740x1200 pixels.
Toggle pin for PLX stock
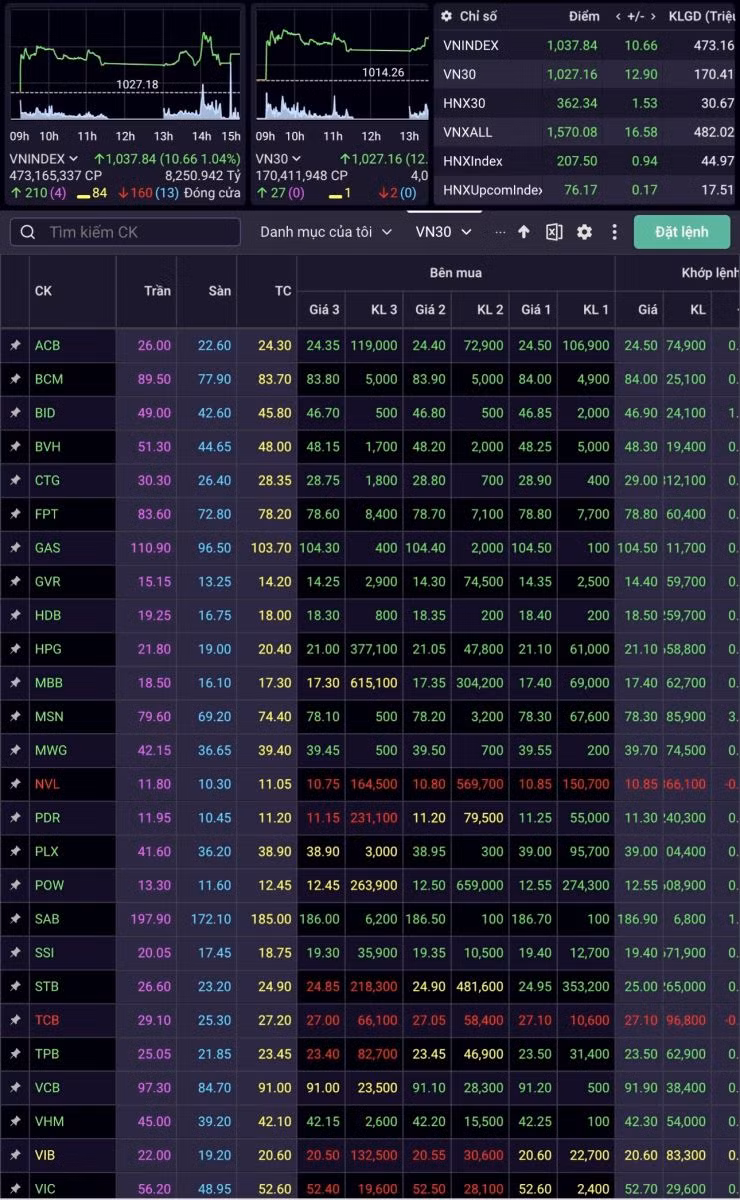15,852
